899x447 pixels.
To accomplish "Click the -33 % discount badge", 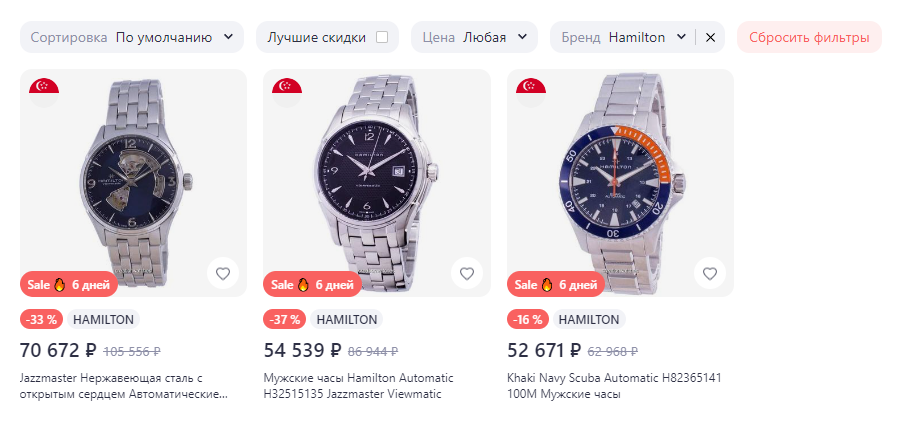I will pos(41,320).
